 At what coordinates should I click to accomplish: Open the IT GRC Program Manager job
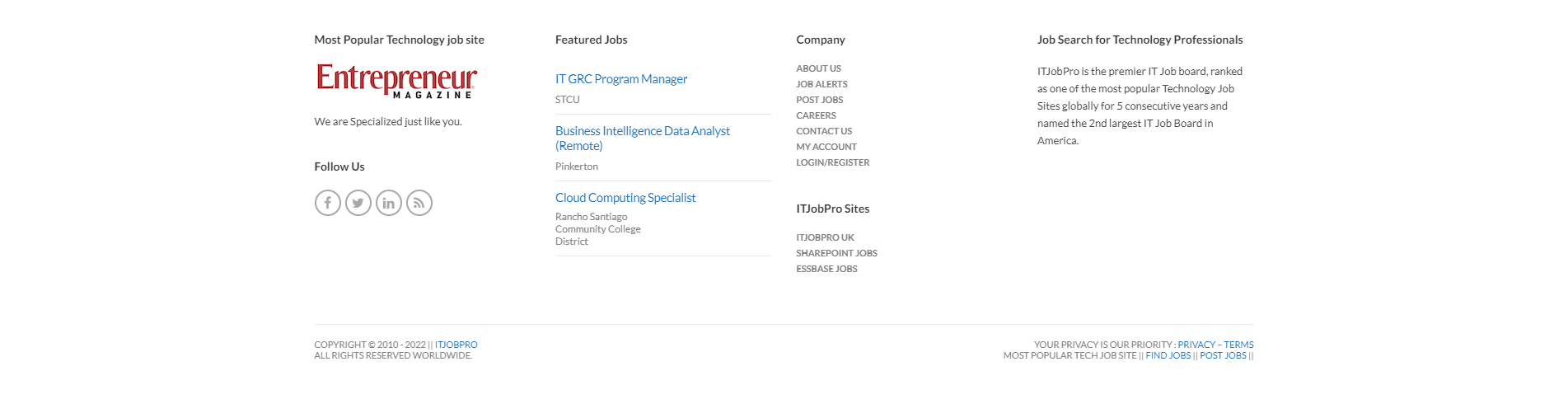[620, 79]
